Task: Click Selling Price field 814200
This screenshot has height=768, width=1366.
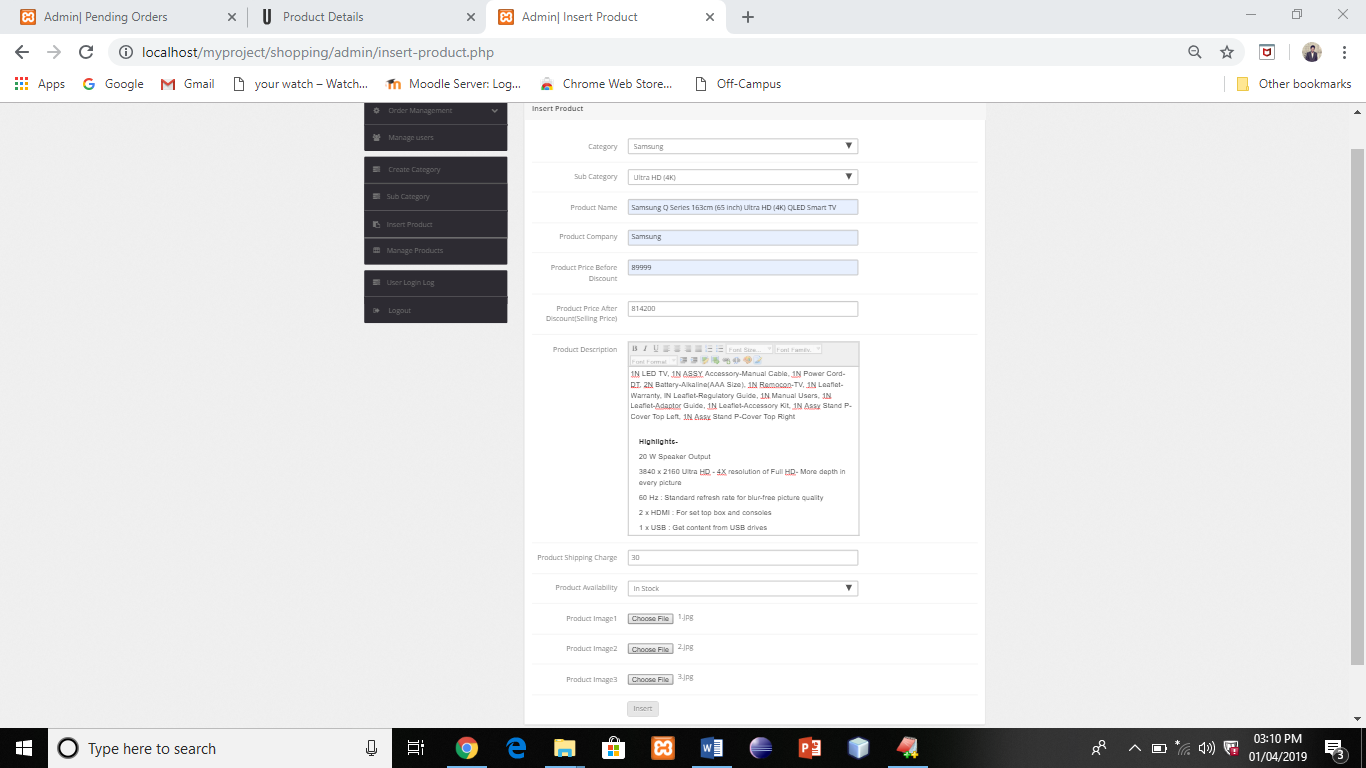Action: click(743, 309)
